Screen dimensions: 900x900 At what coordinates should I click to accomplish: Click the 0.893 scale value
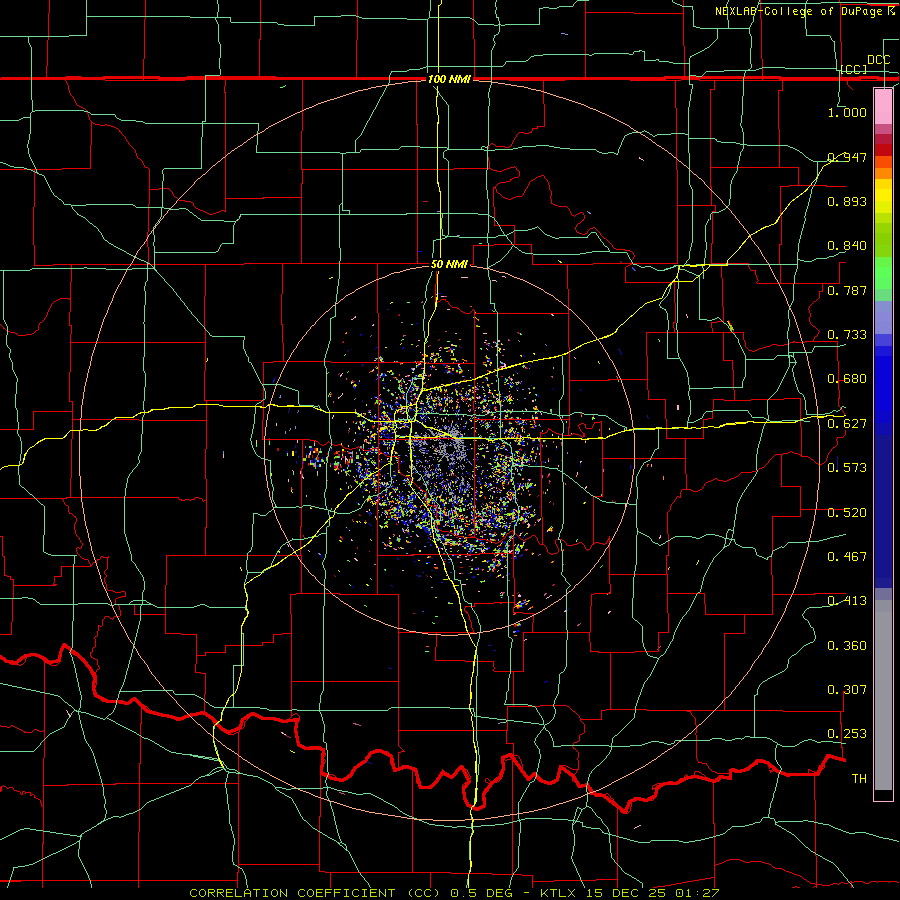(847, 201)
